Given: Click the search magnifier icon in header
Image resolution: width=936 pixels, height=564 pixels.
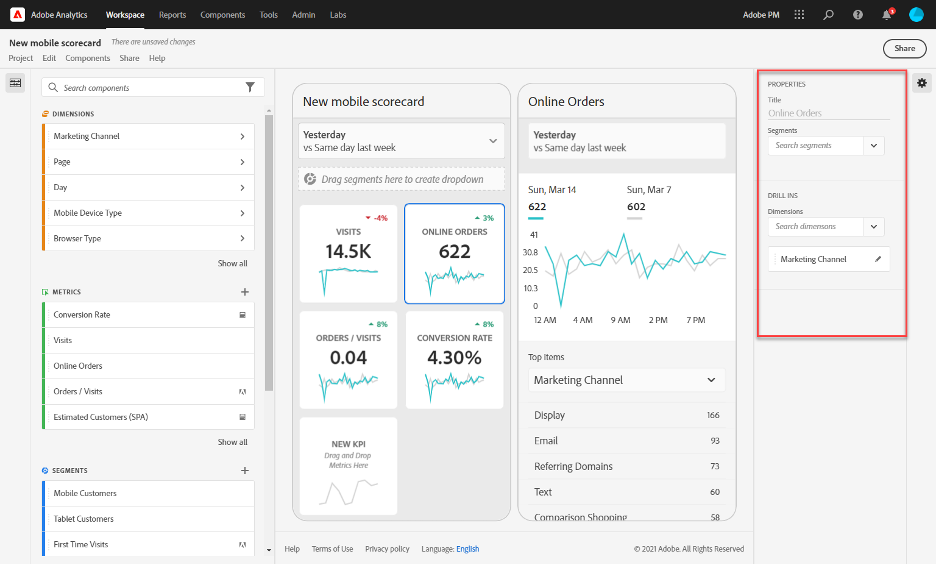Looking at the screenshot, I should tap(828, 15).
